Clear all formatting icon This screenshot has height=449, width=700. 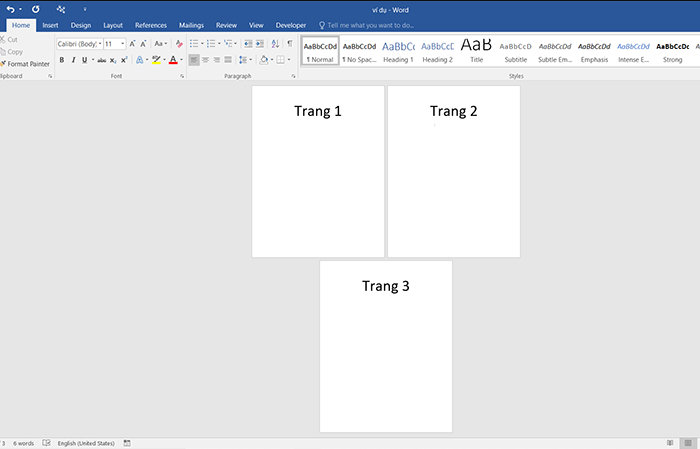[x=179, y=44]
